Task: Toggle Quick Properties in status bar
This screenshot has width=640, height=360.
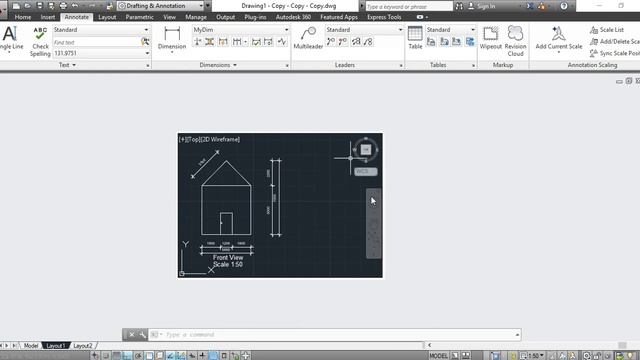Action: click(224, 356)
